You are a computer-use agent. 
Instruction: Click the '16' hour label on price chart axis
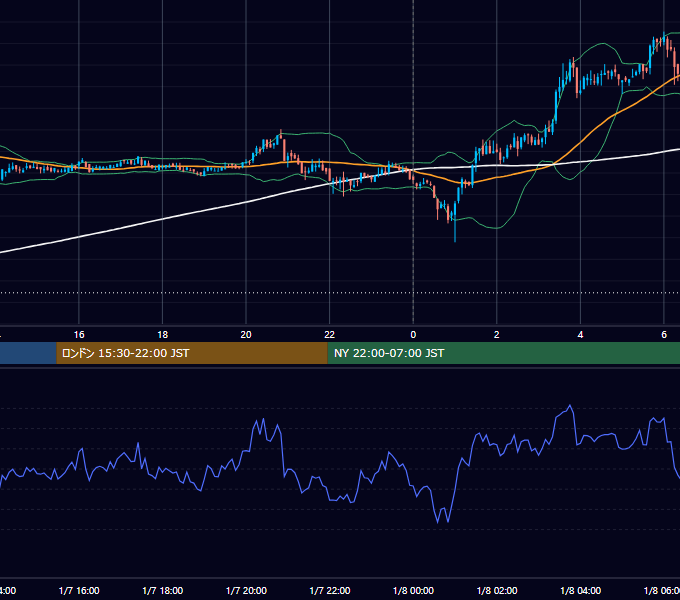point(79,335)
